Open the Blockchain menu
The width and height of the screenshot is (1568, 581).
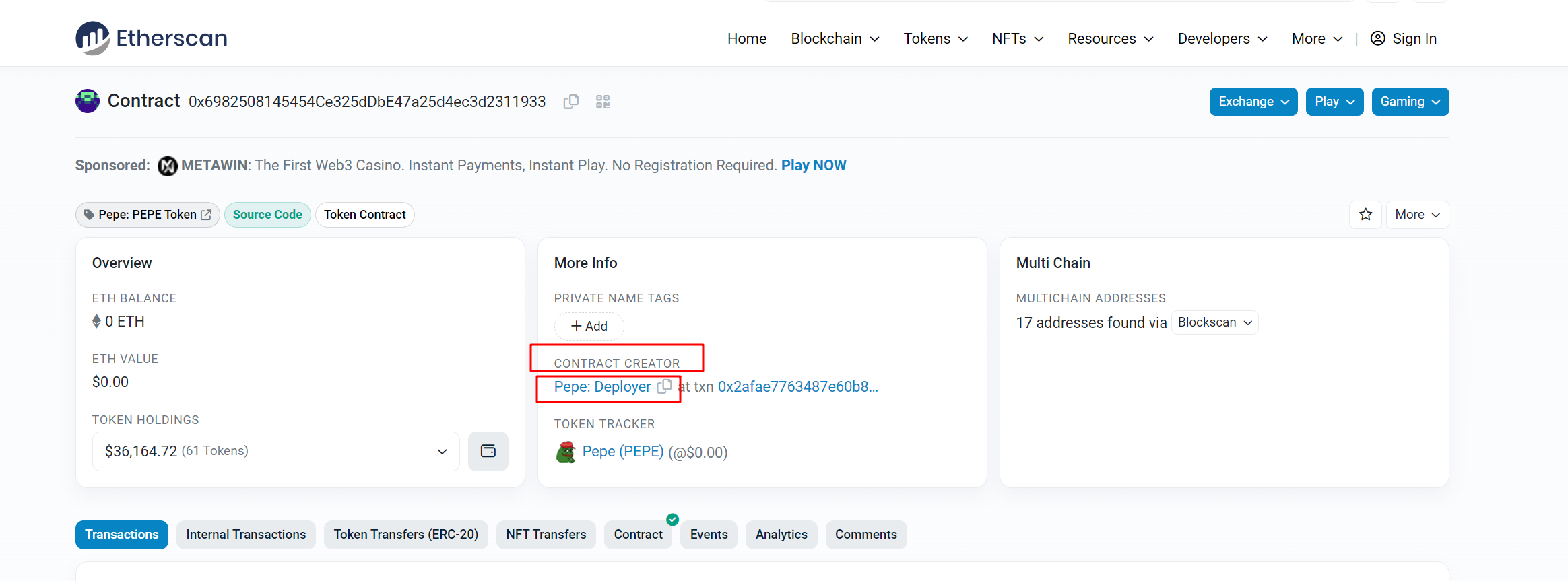835,38
